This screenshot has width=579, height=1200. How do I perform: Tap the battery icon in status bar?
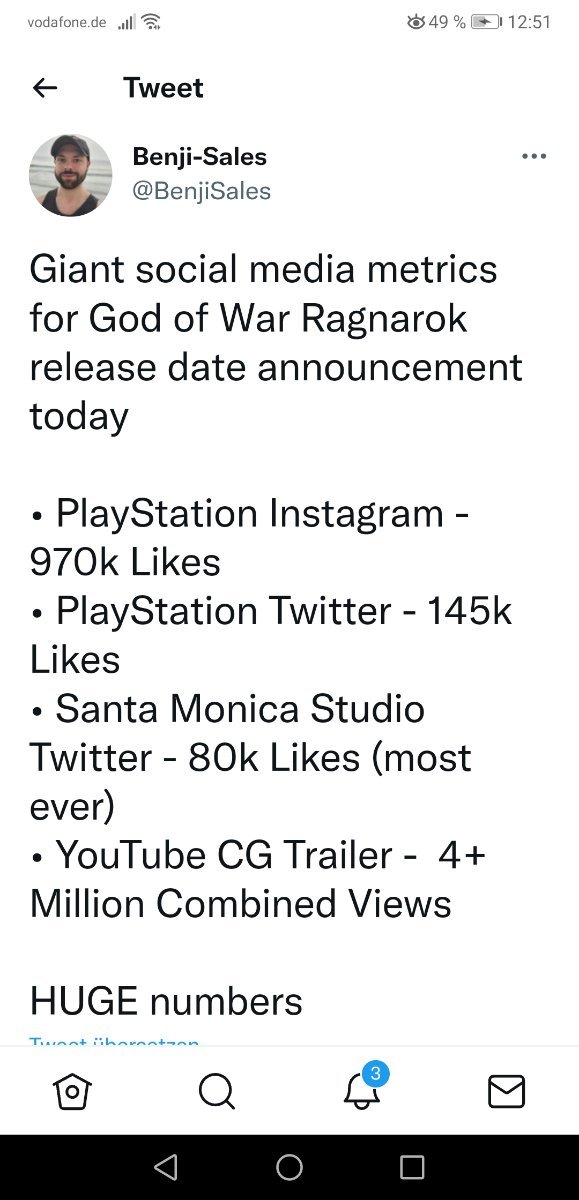click(x=486, y=22)
